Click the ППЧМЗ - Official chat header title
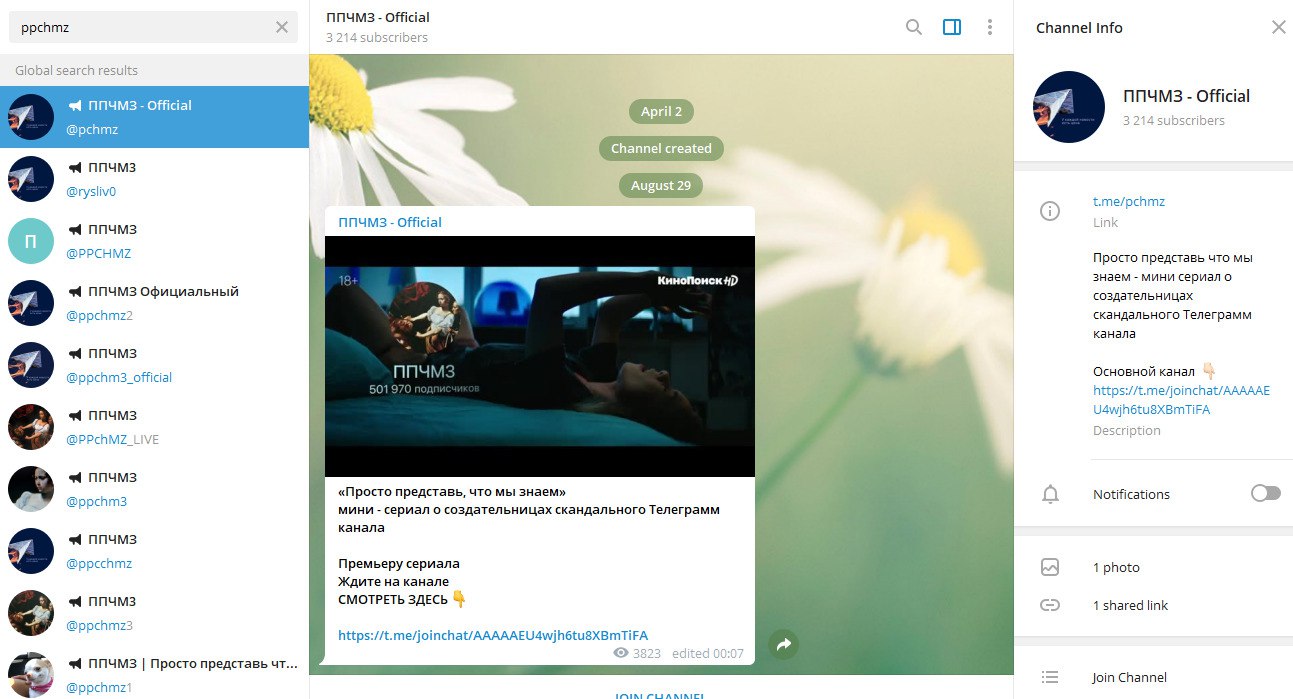The width and height of the screenshot is (1293, 699). 378,17
